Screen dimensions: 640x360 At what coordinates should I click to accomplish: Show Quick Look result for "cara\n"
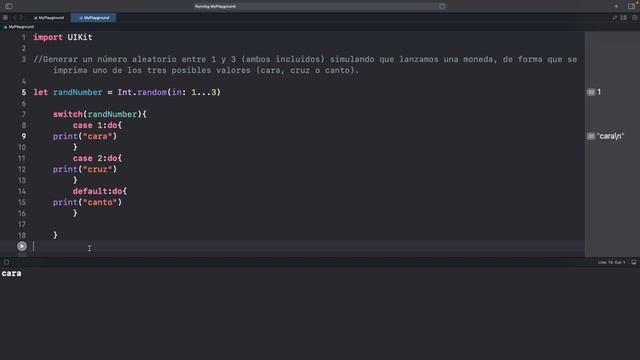(x=591, y=136)
